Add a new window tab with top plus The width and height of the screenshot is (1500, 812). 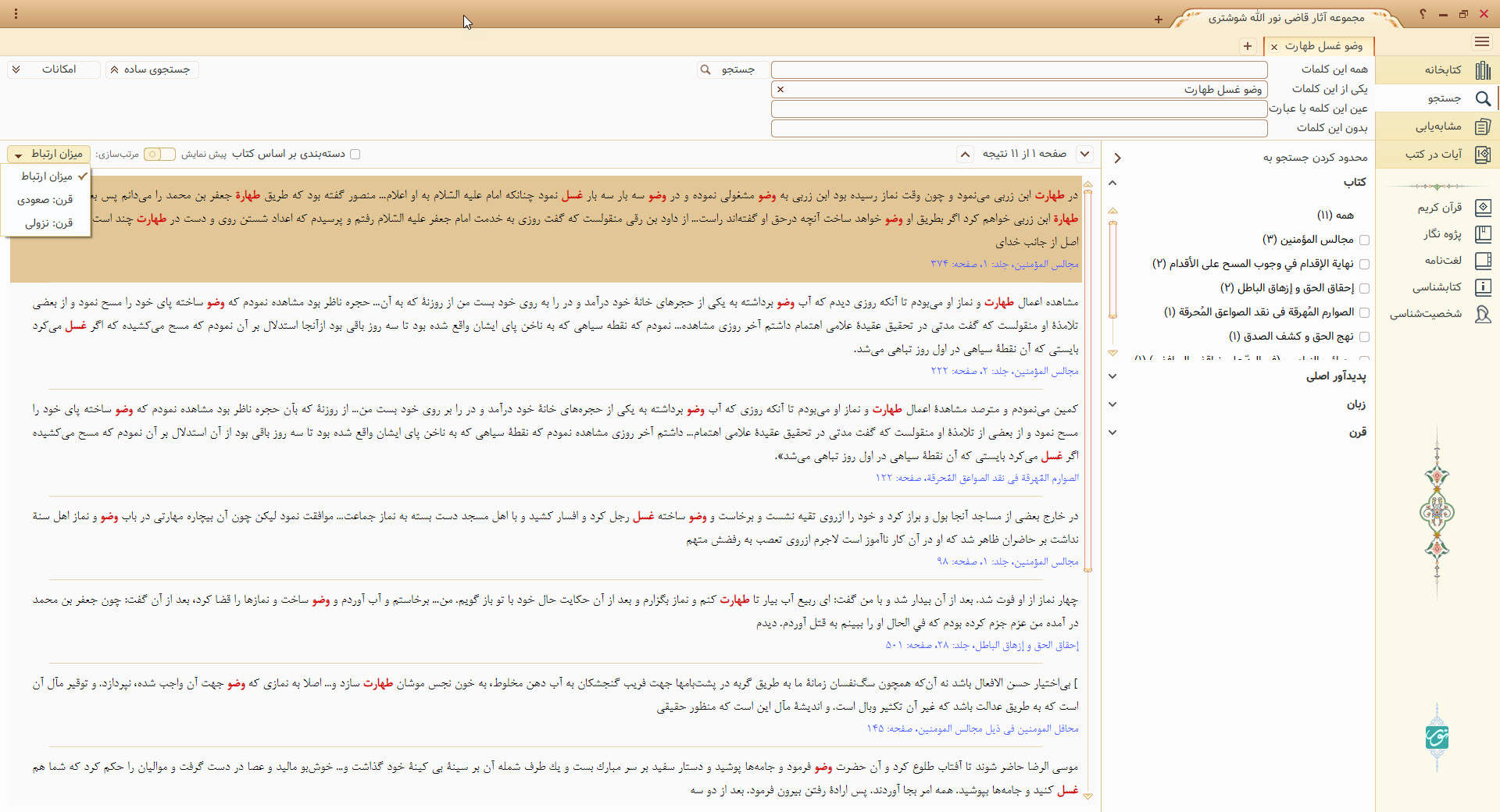(1159, 20)
